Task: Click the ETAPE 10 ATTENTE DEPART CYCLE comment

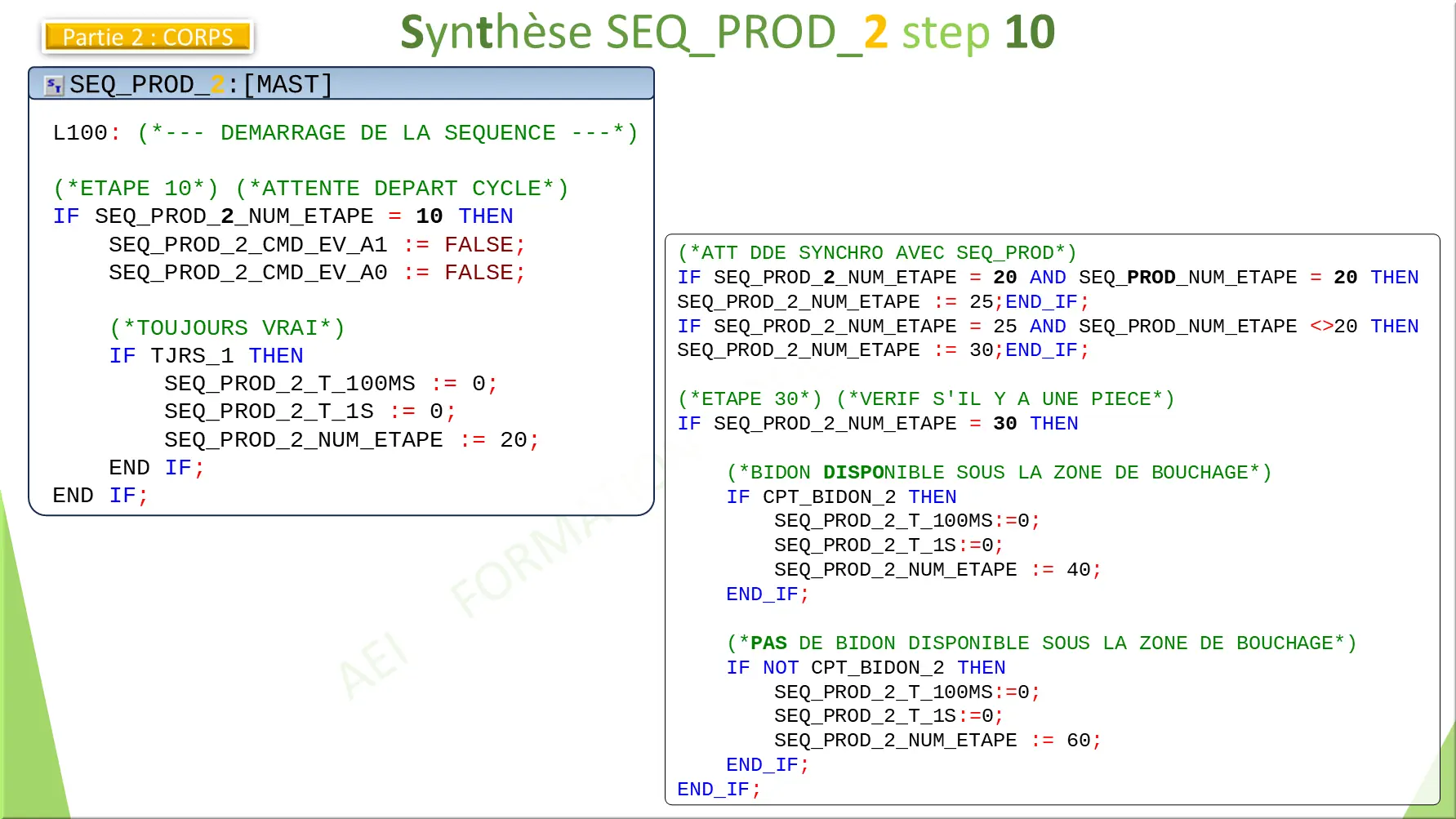Action: [x=310, y=188]
